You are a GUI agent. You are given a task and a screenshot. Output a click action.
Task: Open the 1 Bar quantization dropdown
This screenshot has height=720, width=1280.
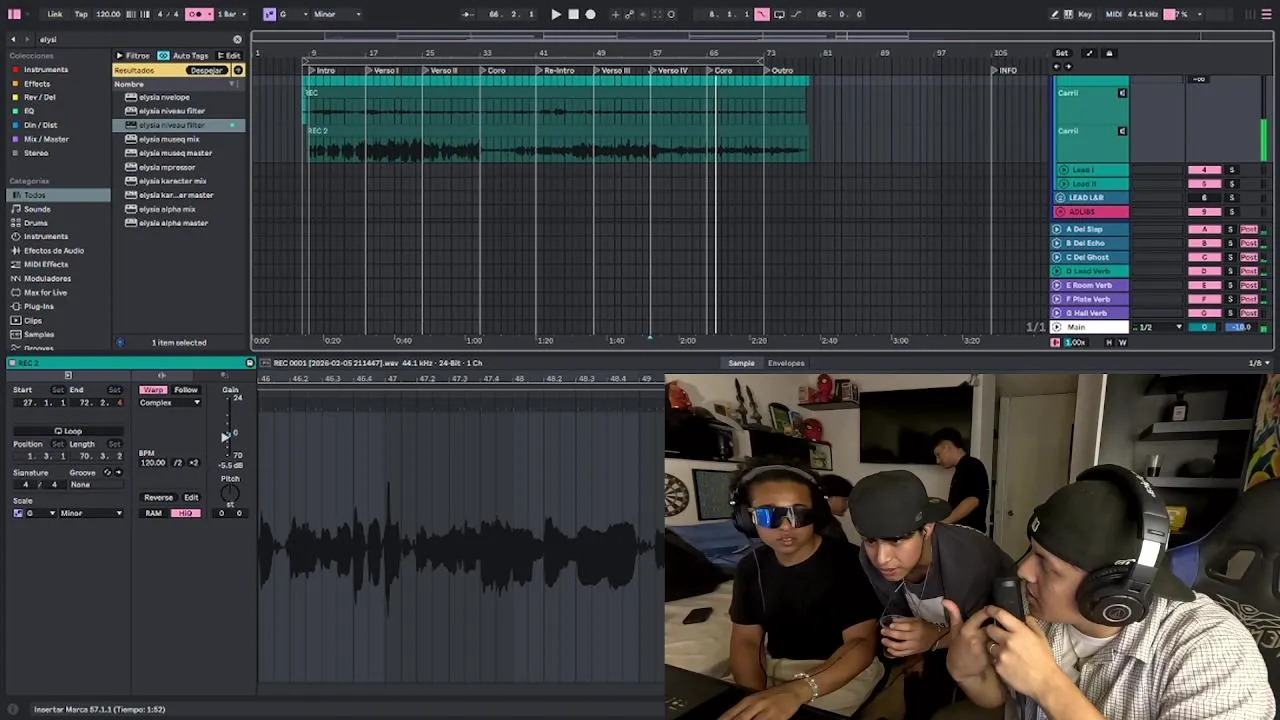(231, 14)
